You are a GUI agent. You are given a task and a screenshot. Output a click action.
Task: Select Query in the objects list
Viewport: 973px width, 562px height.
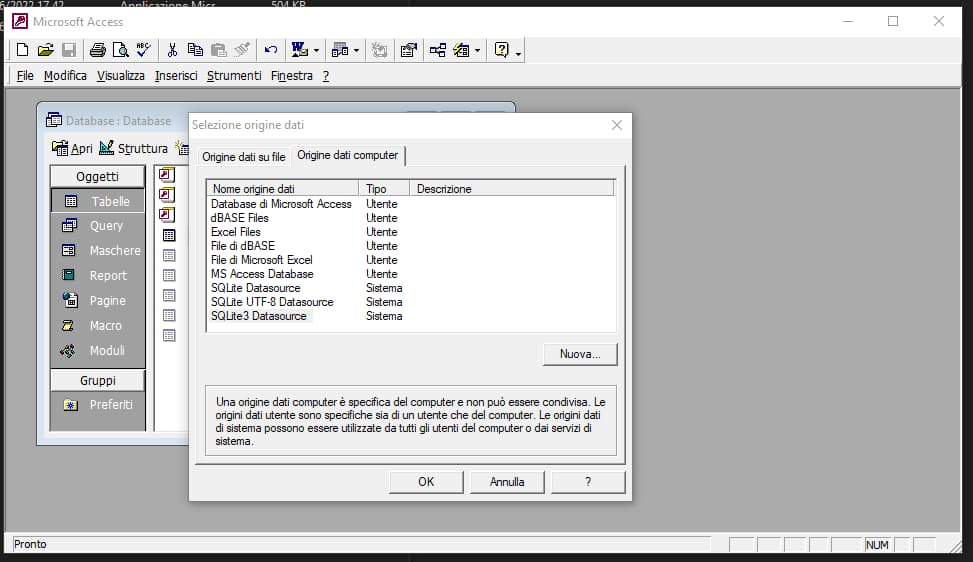[x=97, y=226]
